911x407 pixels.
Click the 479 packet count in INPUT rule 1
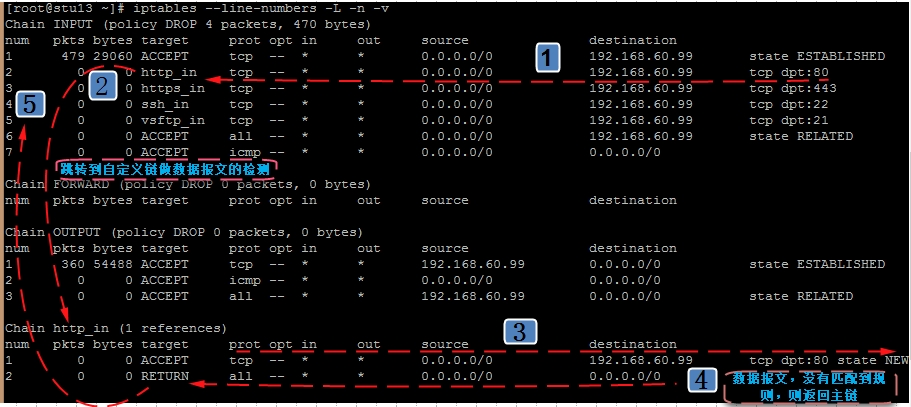[73, 56]
